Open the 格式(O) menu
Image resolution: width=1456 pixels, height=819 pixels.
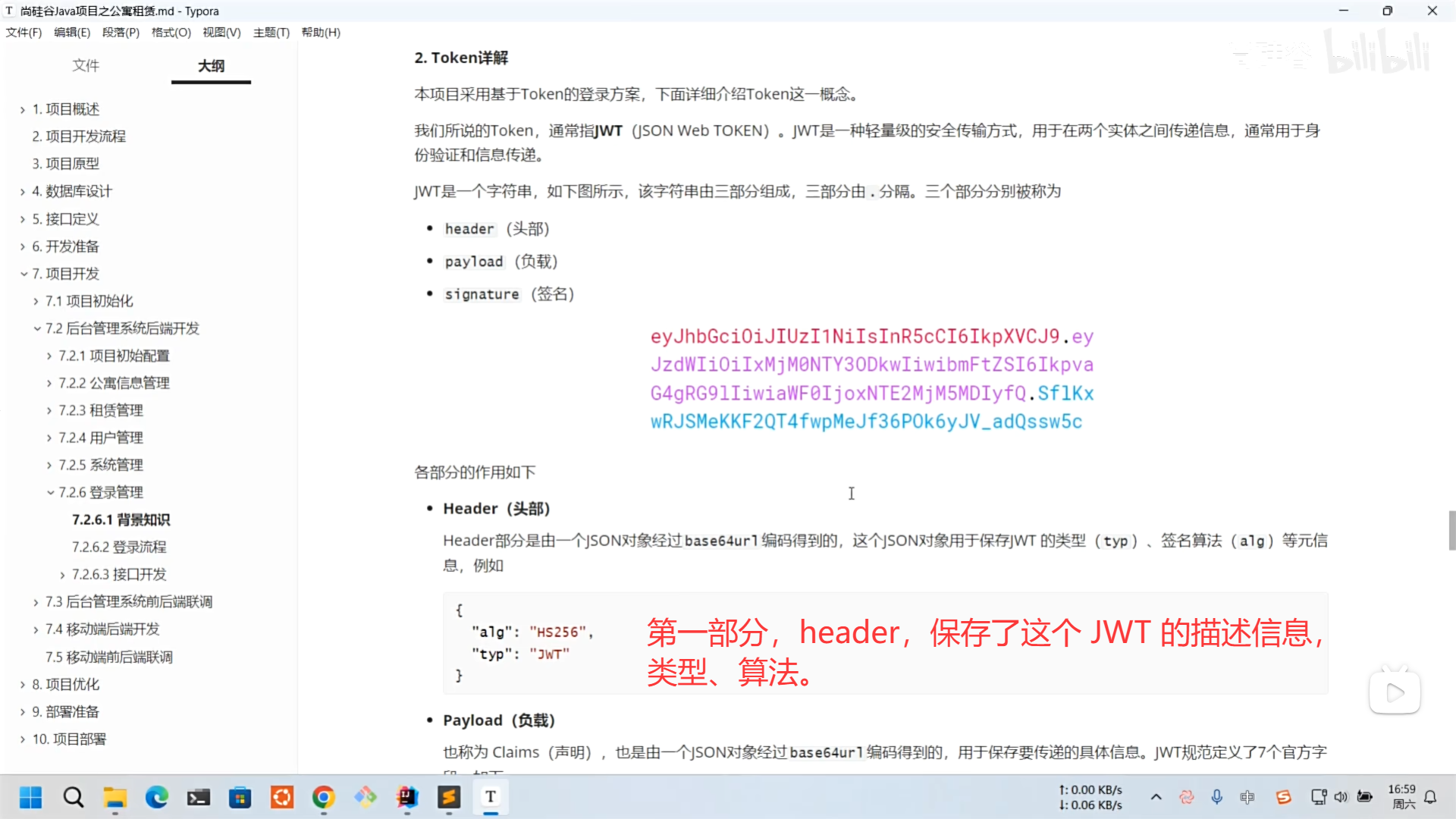171,33
